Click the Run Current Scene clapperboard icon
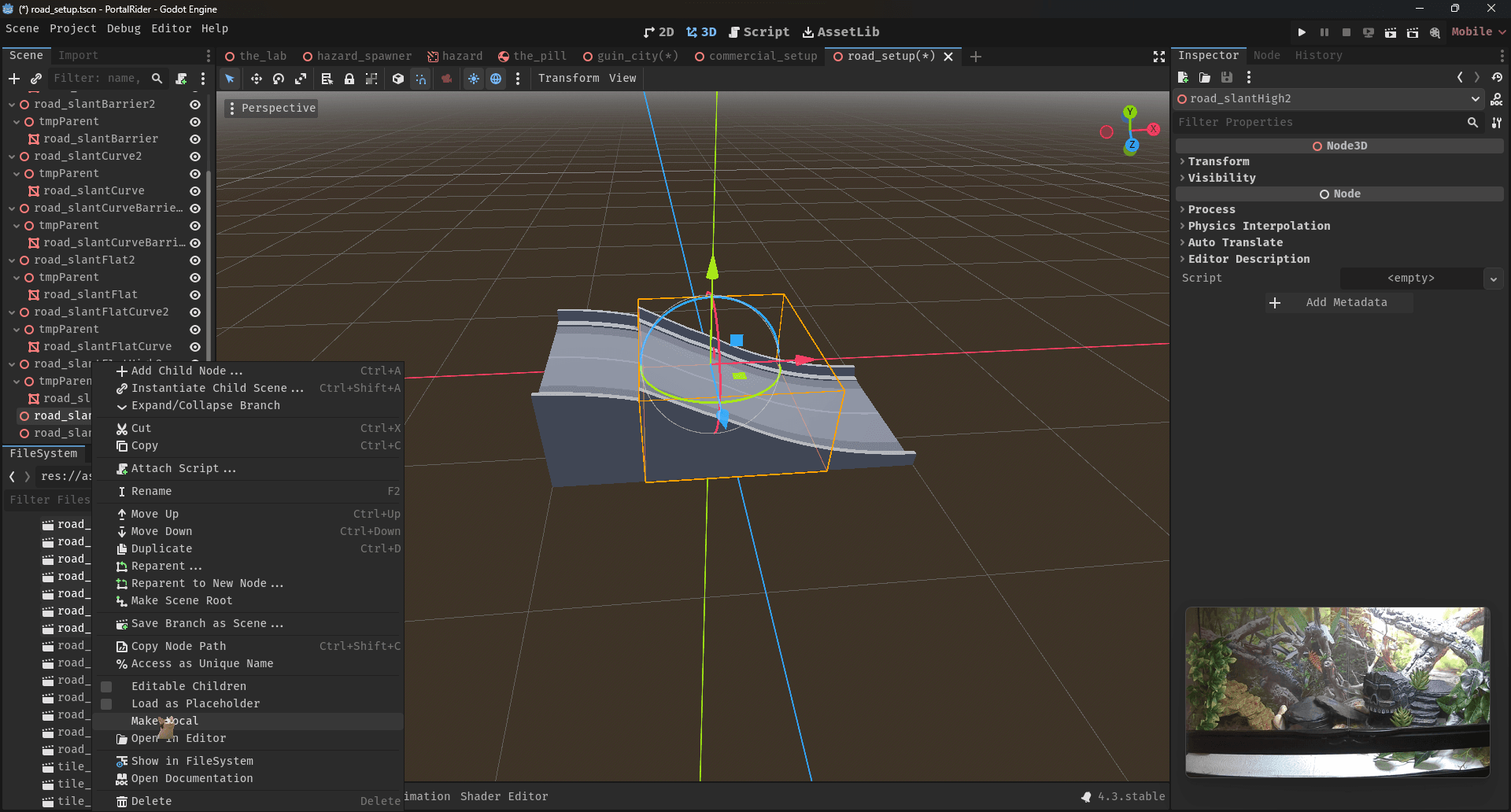Image resolution: width=1511 pixels, height=812 pixels. (x=1391, y=32)
